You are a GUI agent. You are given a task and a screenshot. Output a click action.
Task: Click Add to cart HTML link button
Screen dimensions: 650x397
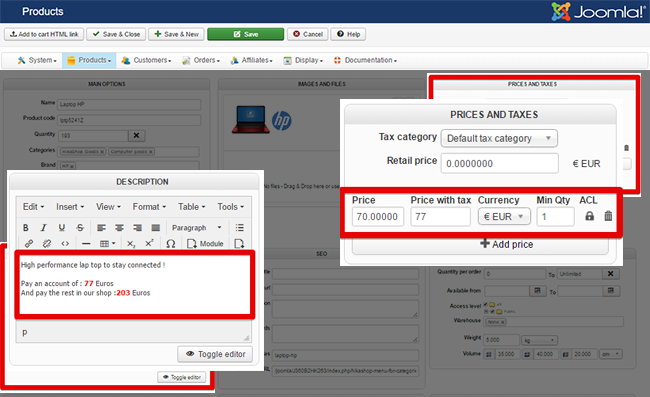pyautogui.click(x=44, y=34)
